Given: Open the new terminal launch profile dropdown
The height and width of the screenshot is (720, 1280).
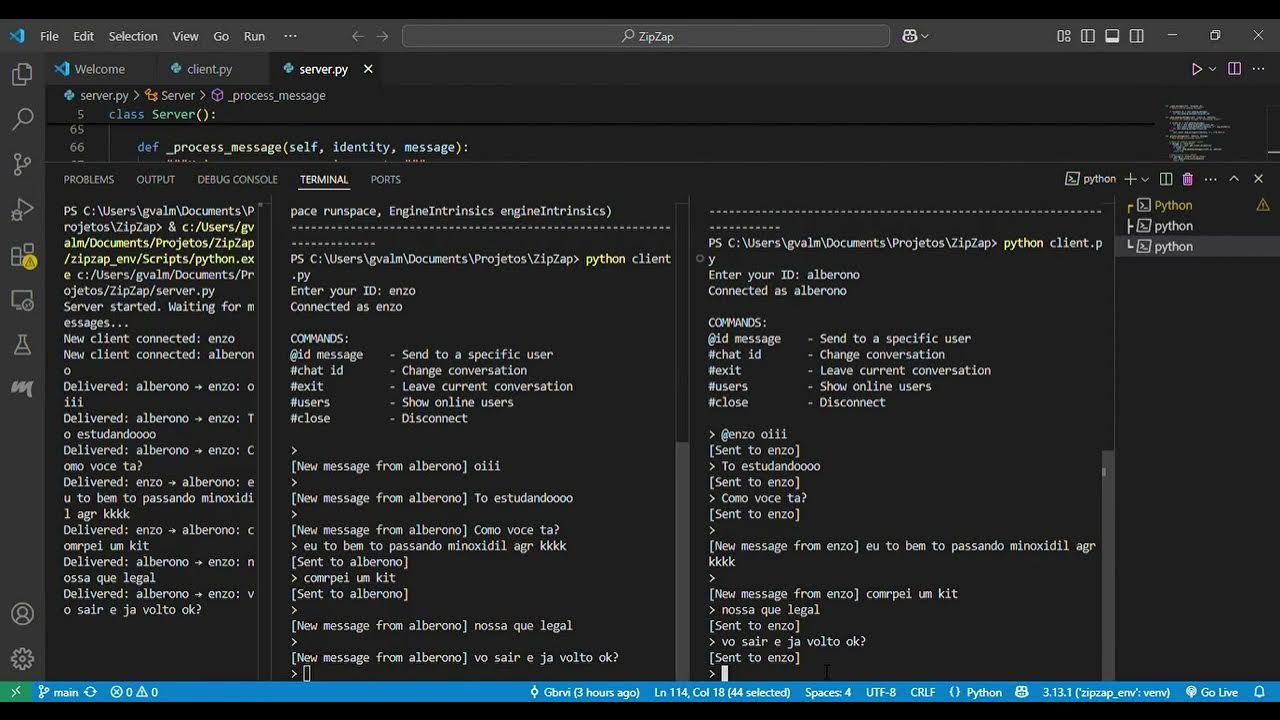Looking at the screenshot, I should pos(1145,179).
